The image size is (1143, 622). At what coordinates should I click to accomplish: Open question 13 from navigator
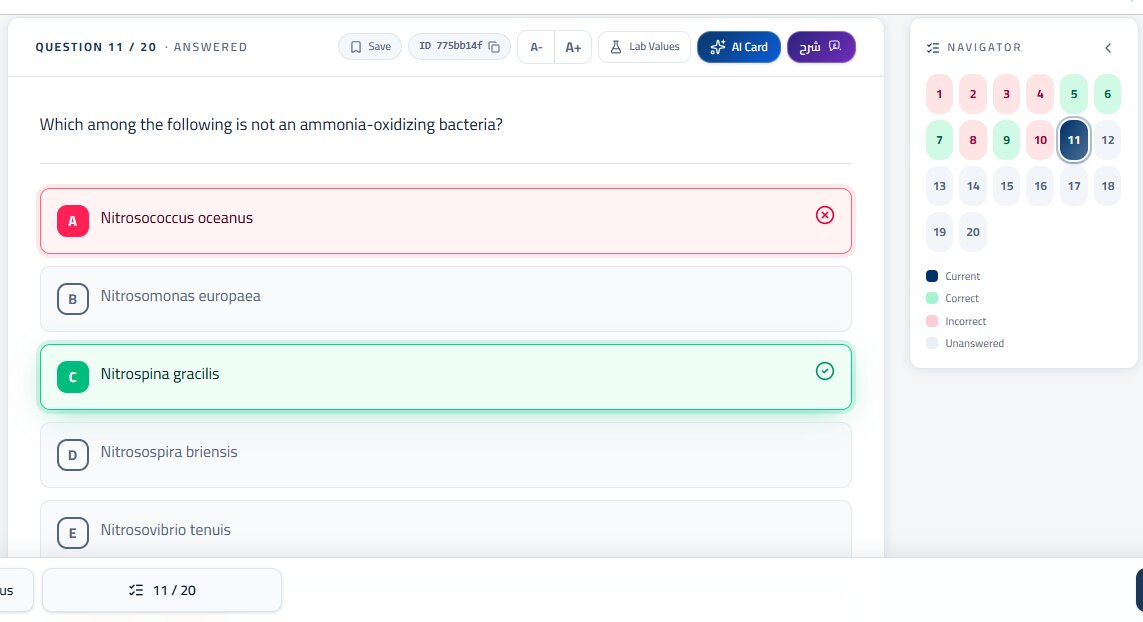[x=939, y=186]
